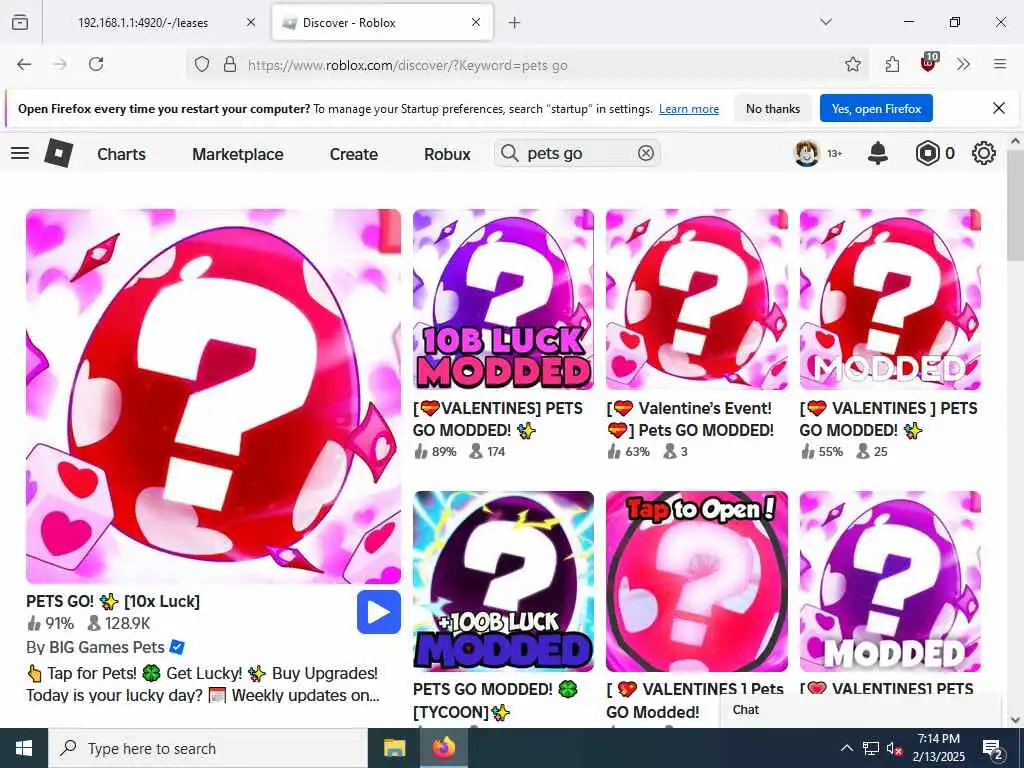The image size is (1024, 768).
Task: Click the site security padlock icon
Action: pyautogui.click(x=230, y=64)
